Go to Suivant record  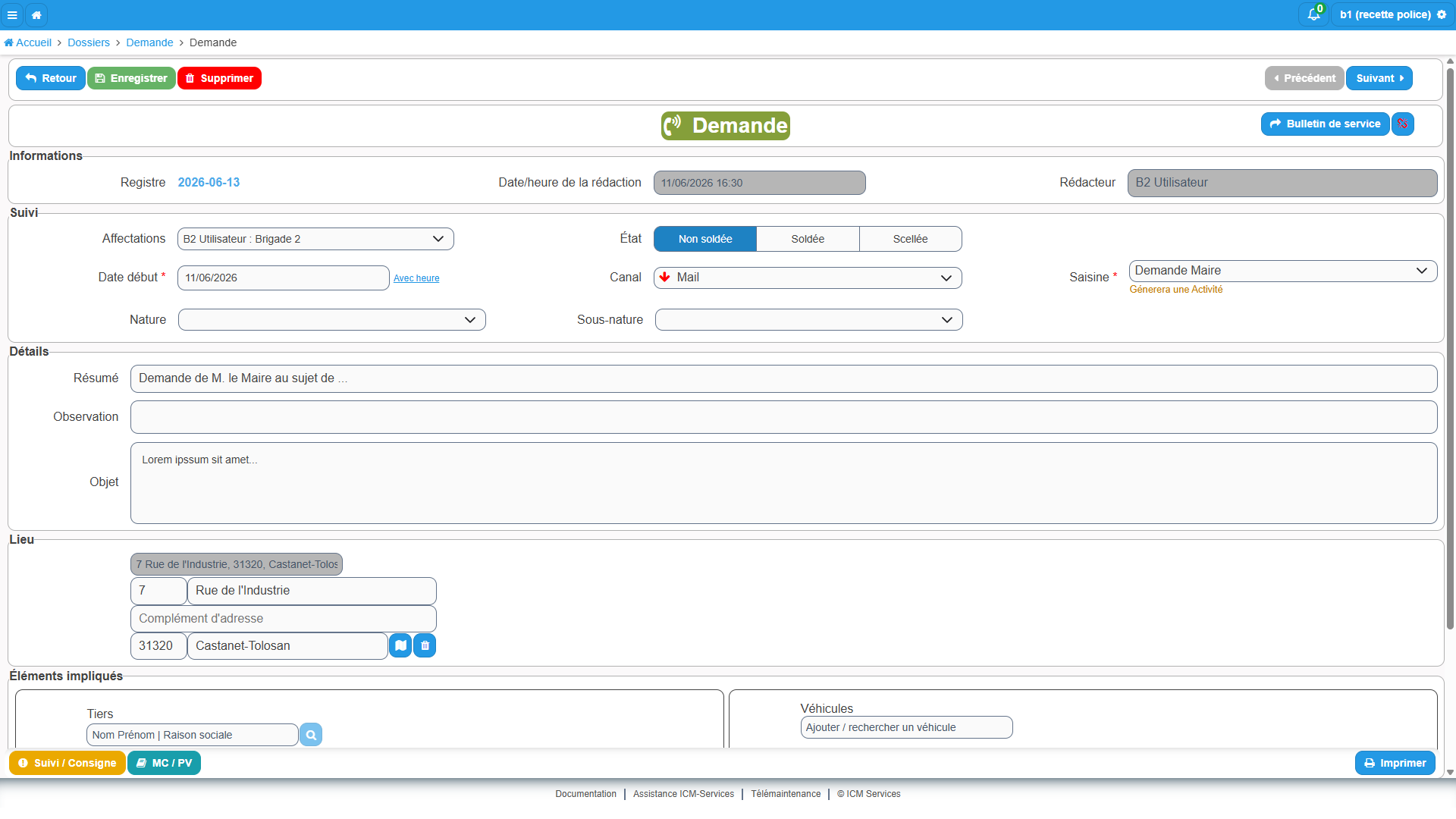point(1379,78)
